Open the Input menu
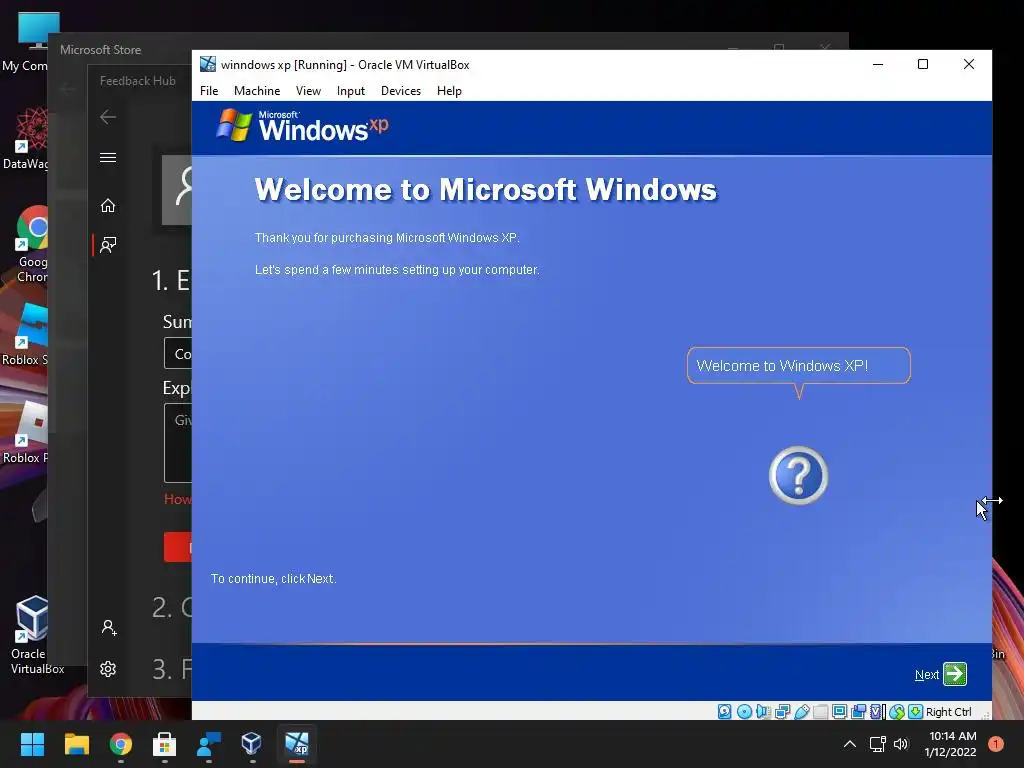The image size is (1024, 768). point(351,91)
